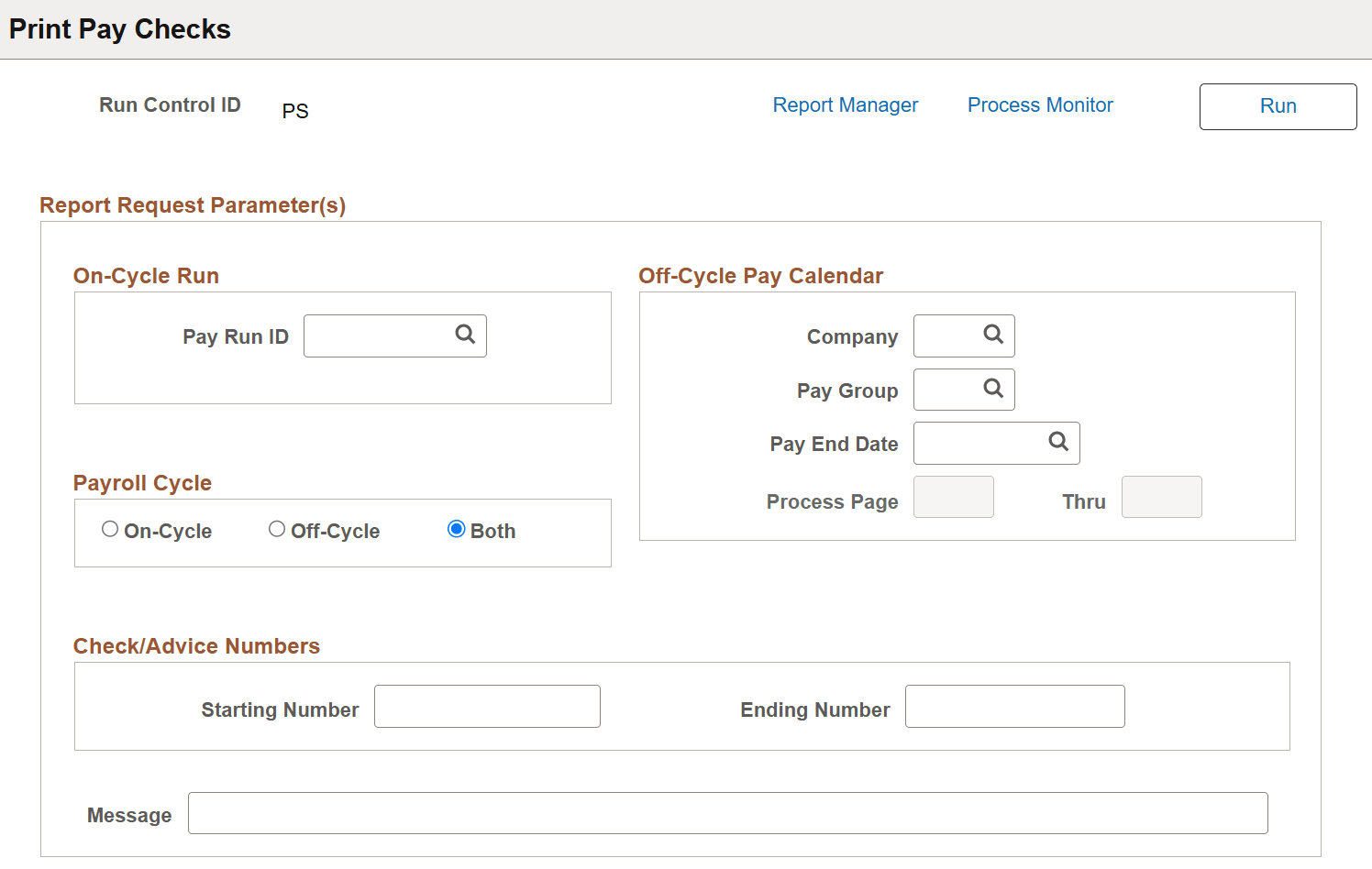The height and width of the screenshot is (869, 1372).
Task: Open the Pay End Date lookup
Action: (1059, 443)
